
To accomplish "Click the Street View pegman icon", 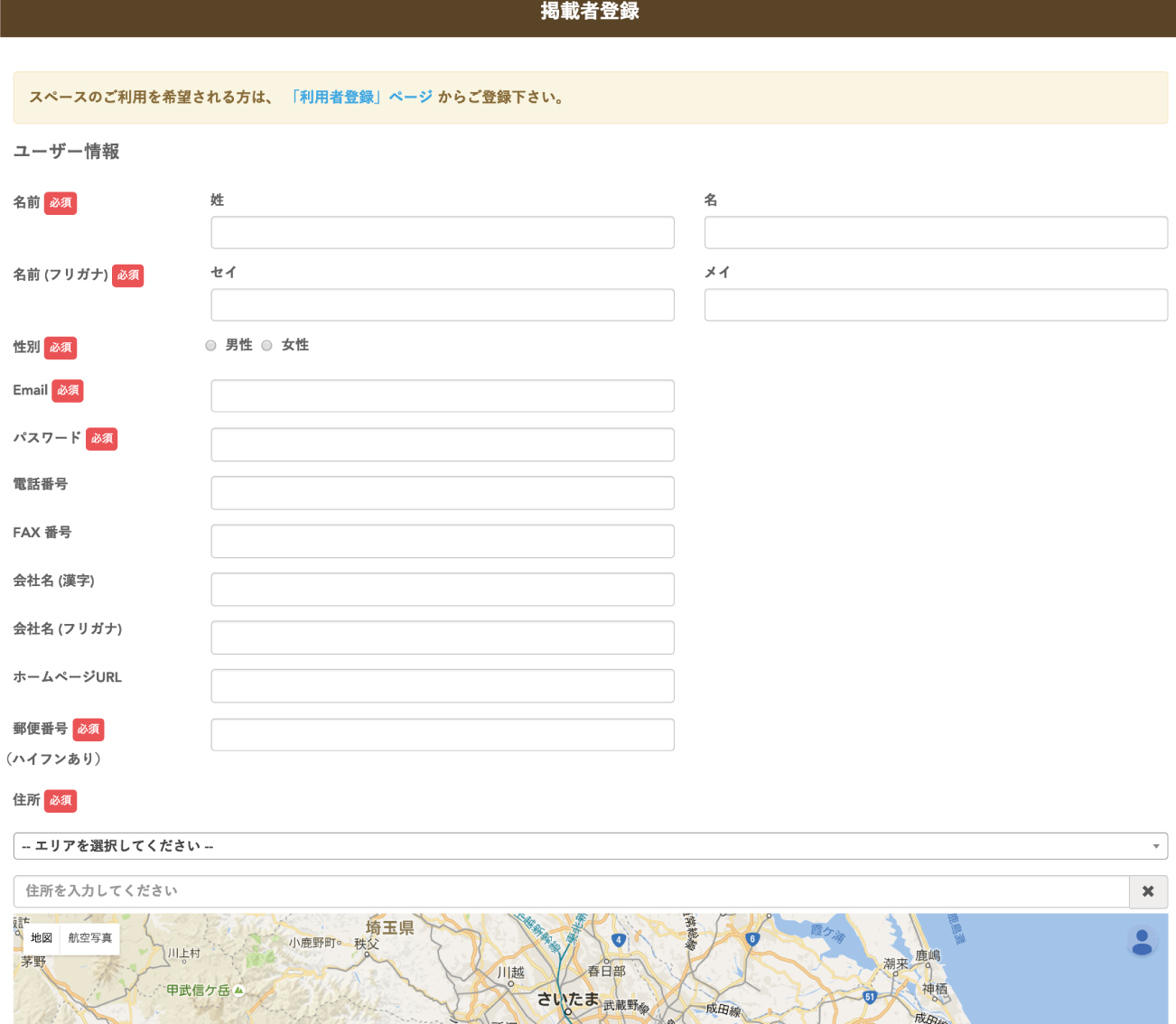I will (x=1142, y=942).
